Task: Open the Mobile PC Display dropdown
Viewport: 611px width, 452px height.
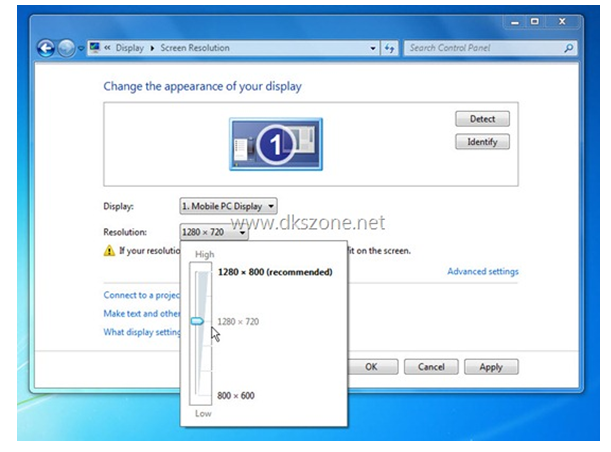Action: point(228,206)
